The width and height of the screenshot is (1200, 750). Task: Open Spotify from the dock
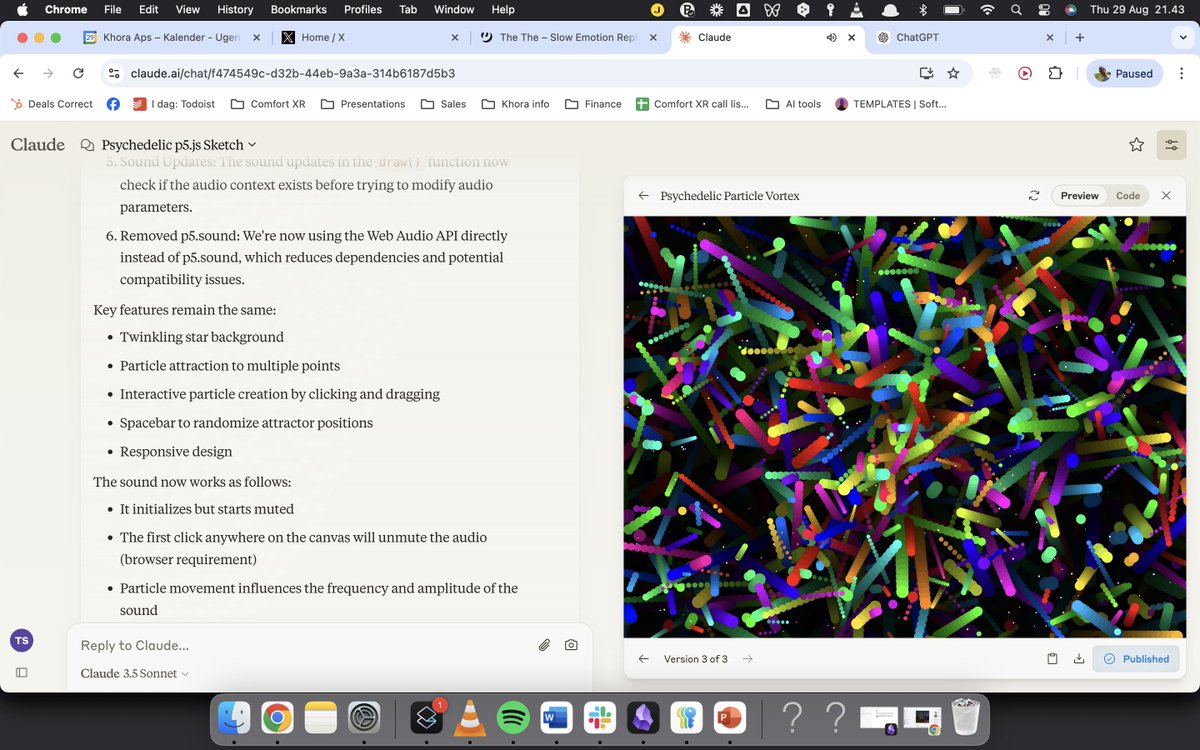[513, 718]
